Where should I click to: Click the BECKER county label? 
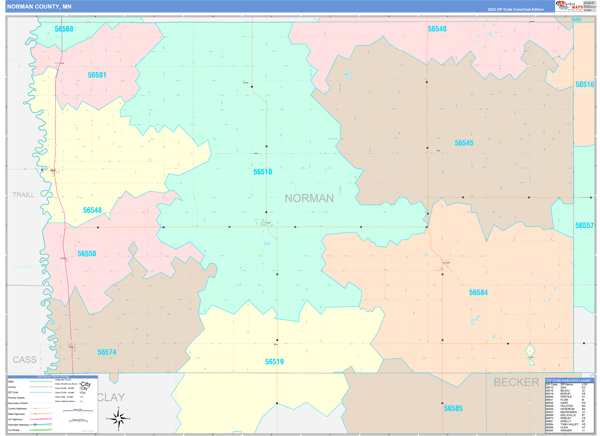(x=516, y=382)
